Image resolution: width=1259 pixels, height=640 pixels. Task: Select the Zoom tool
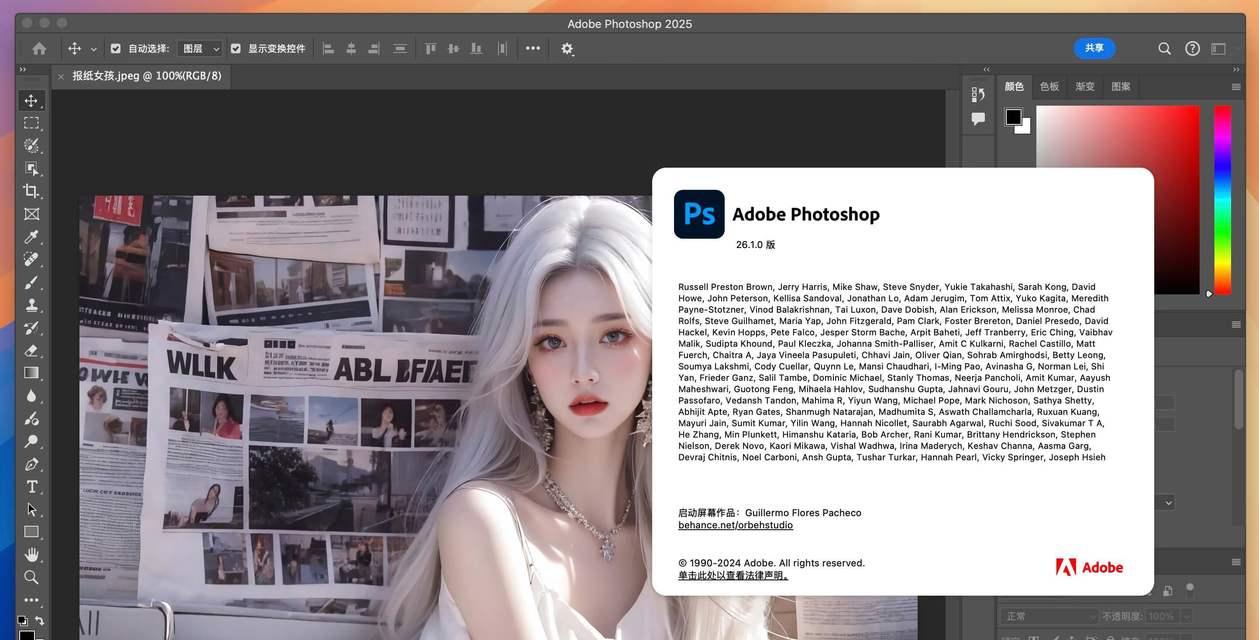point(31,577)
